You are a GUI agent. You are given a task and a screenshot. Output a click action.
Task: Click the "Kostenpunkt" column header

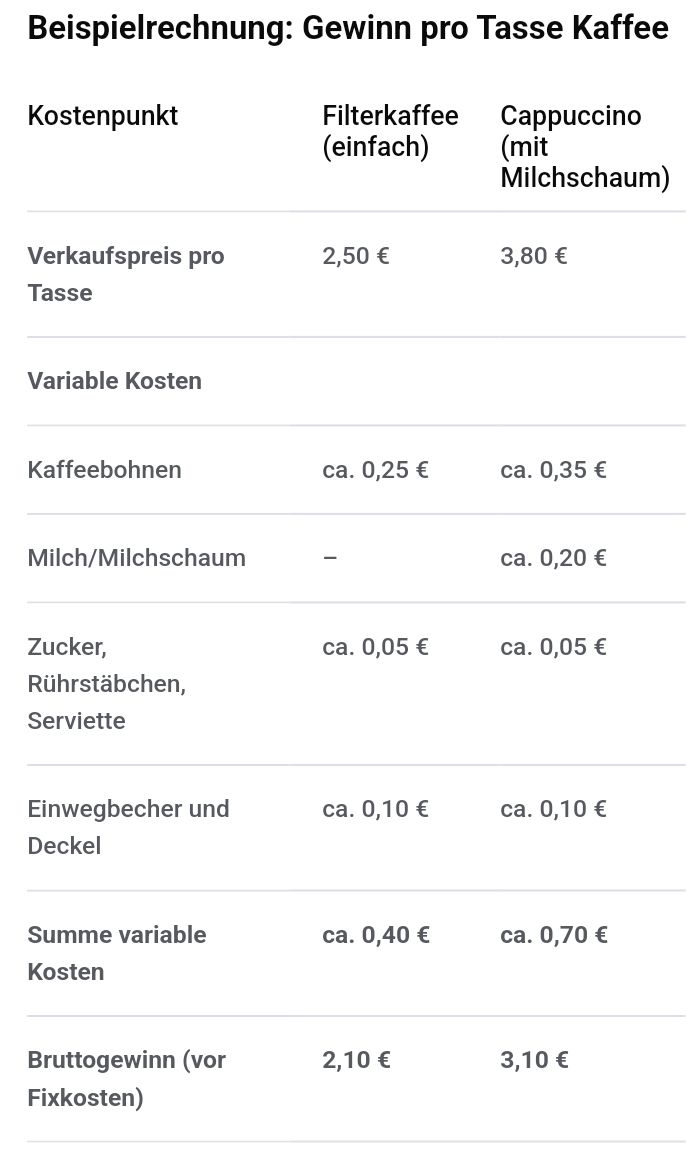click(x=103, y=116)
